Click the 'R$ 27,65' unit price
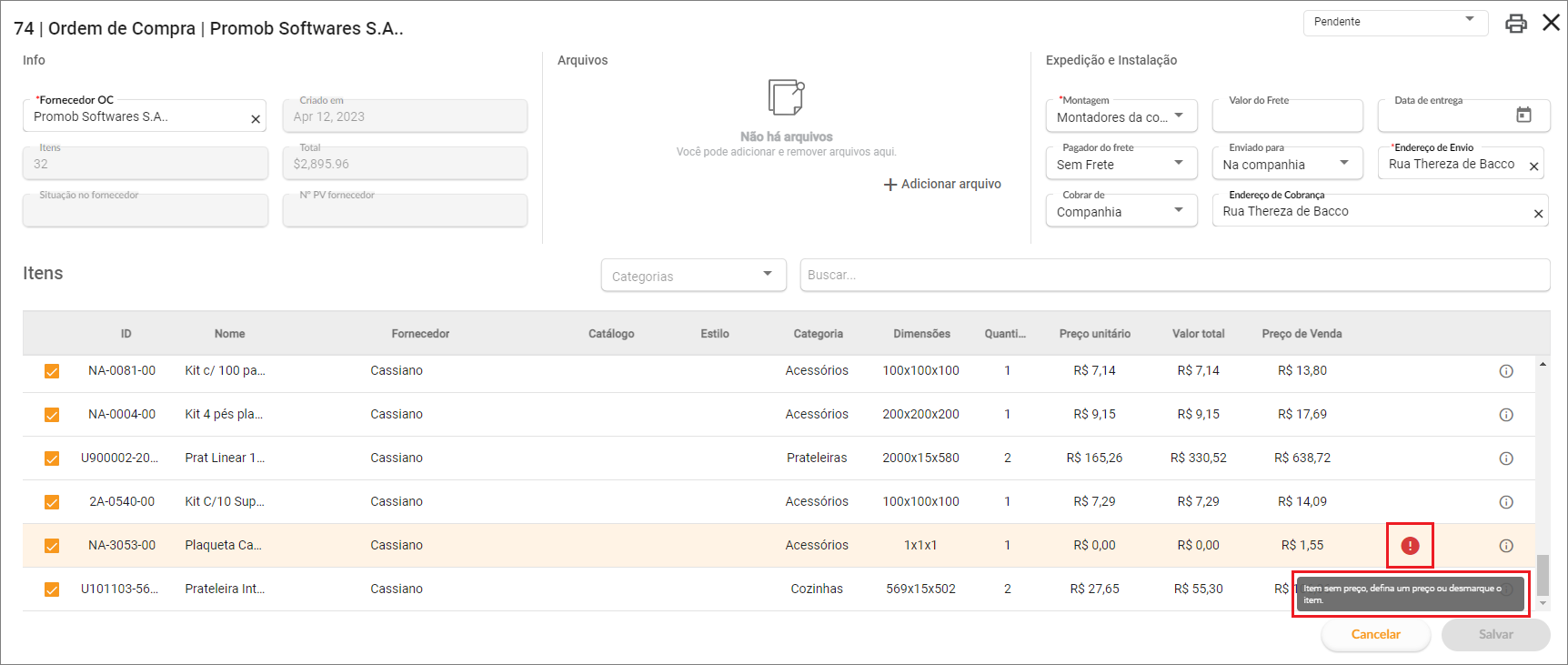This screenshot has height=665, width=1568. pos(1094,589)
